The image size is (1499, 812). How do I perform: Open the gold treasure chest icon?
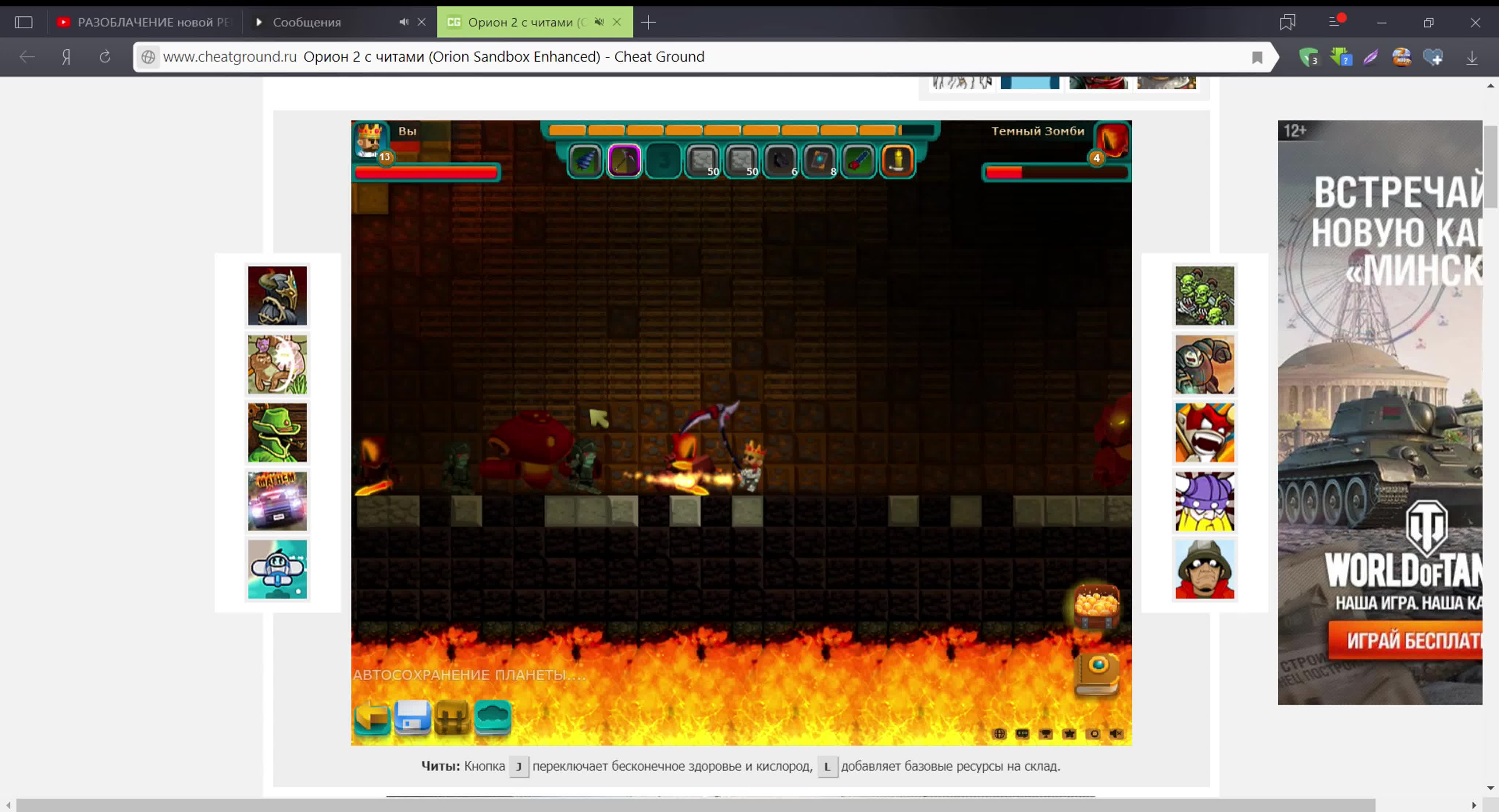click(x=1096, y=607)
